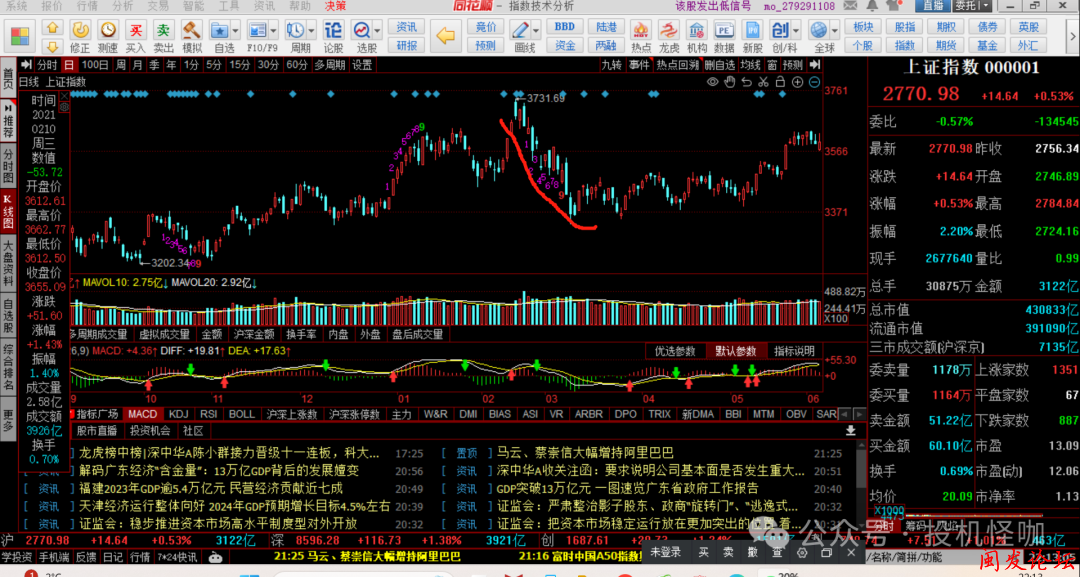Screen dimensions: 1080x577
Task: Select the BOLL indicator tab
Action: (x=241, y=414)
